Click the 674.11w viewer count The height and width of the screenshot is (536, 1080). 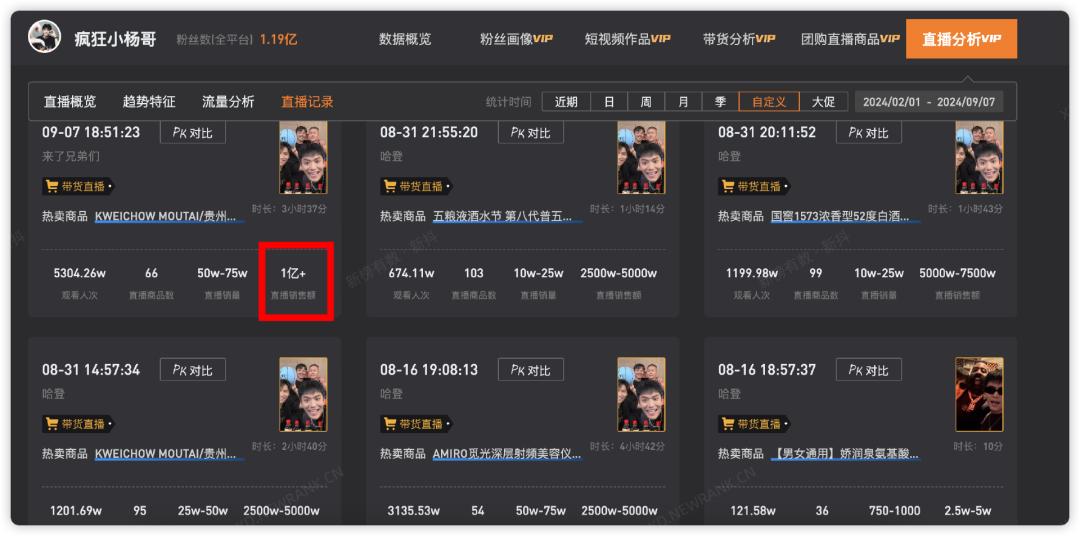pos(411,274)
